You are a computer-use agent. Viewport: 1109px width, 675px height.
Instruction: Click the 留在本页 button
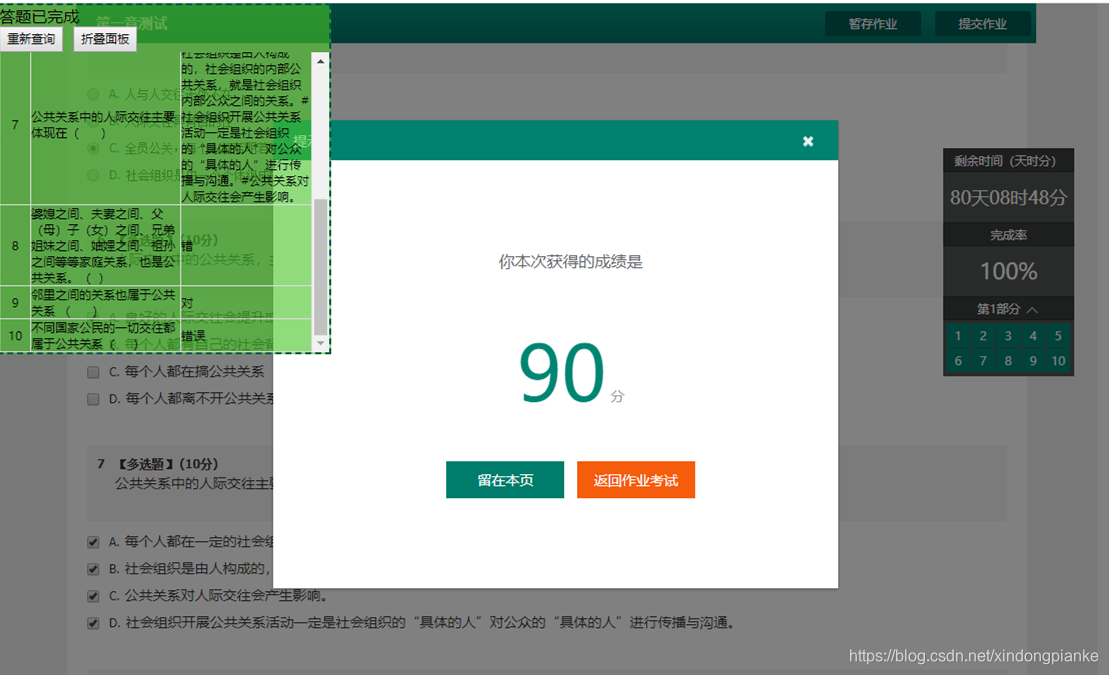pos(505,480)
